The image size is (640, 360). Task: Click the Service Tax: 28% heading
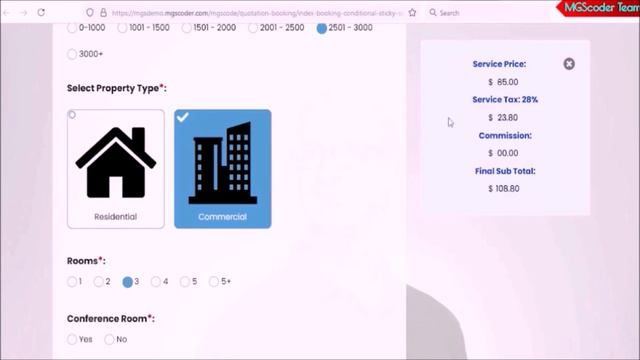(505, 100)
